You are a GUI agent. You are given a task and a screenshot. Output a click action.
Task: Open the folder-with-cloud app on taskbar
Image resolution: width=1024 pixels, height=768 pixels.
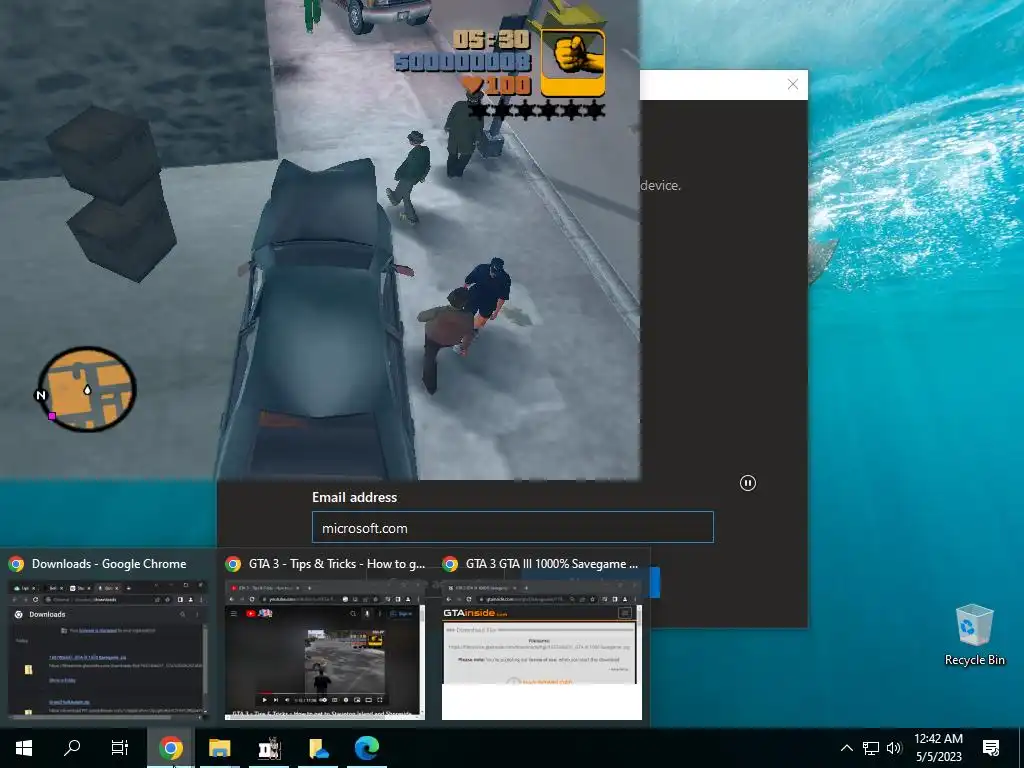tap(318, 748)
